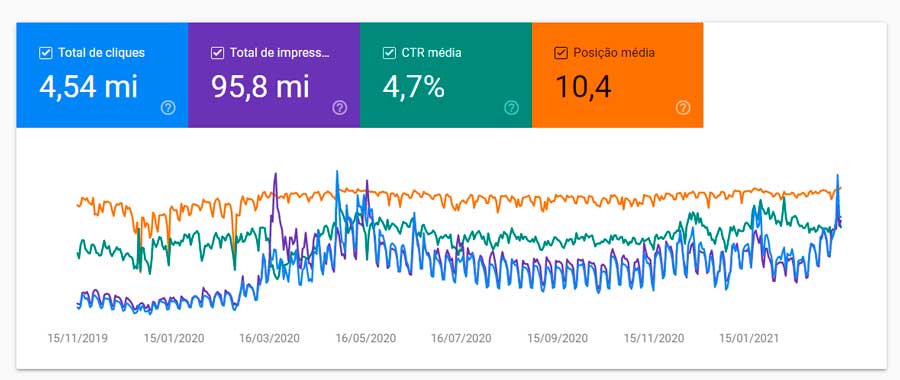Open help icon on CTR média card
The image size is (900, 380).
click(x=511, y=108)
